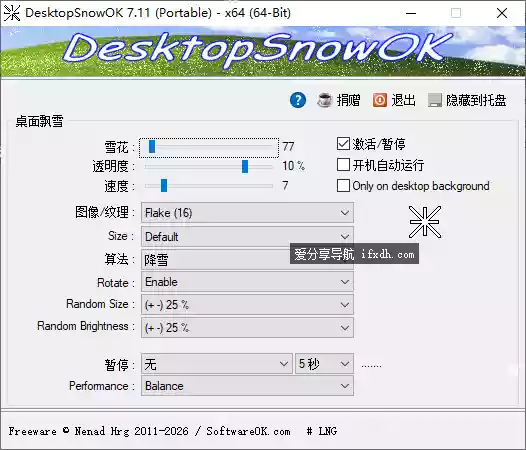This screenshot has width=526, height=450.
Task: Click the snowflake value 77
Action: pyautogui.click(x=288, y=147)
